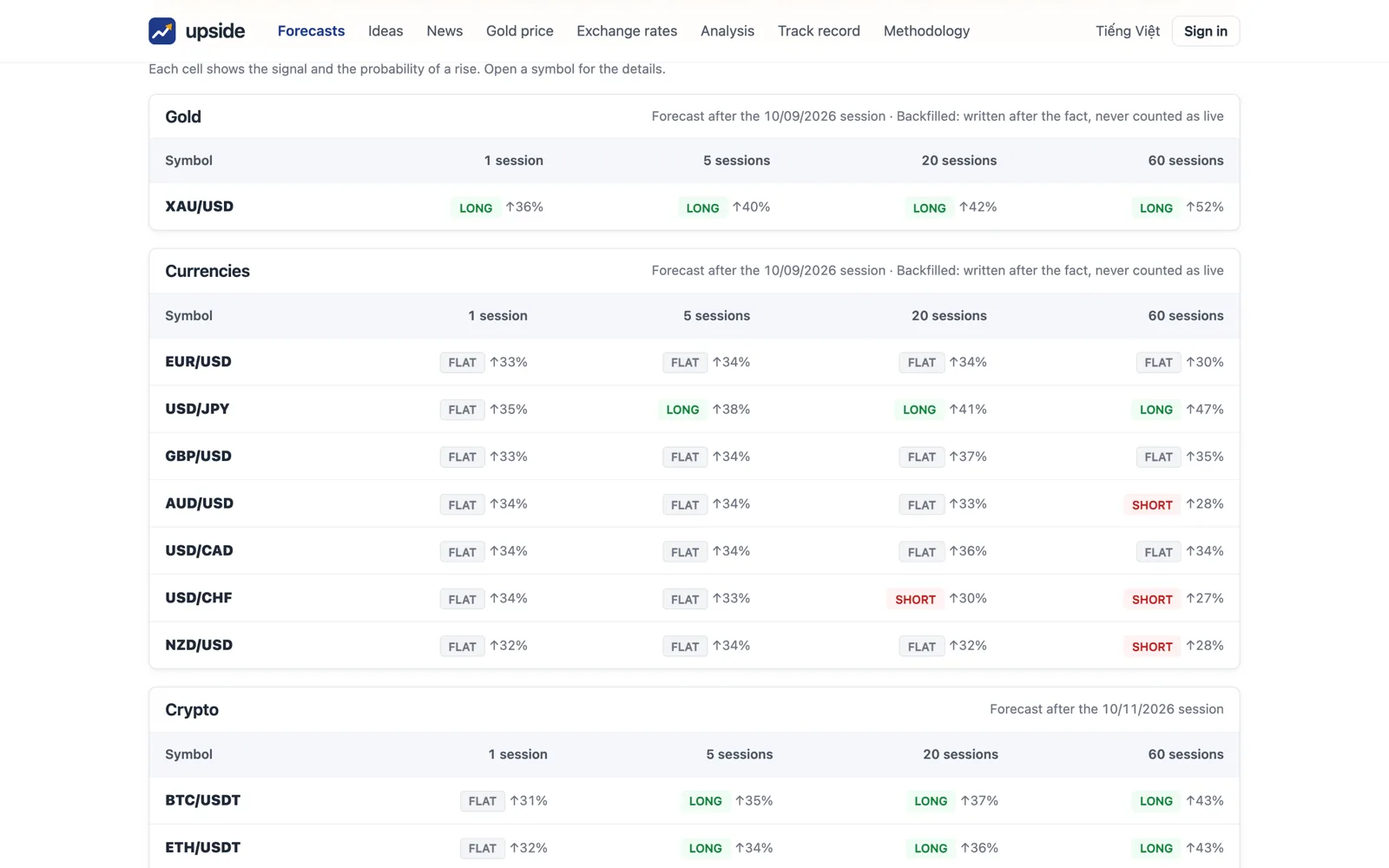Open the Forecasts nav tab
The width and height of the screenshot is (1389, 868).
(311, 31)
